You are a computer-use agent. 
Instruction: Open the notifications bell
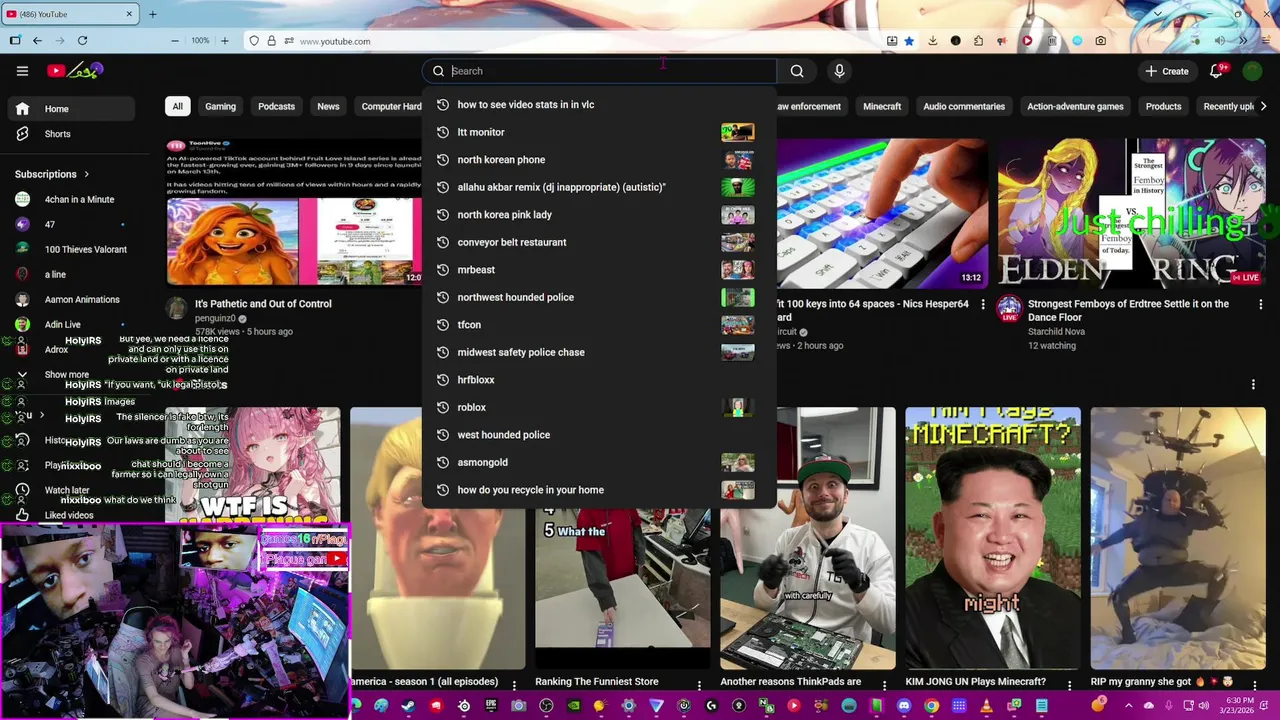pyautogui.click(x=1216, y=71)
